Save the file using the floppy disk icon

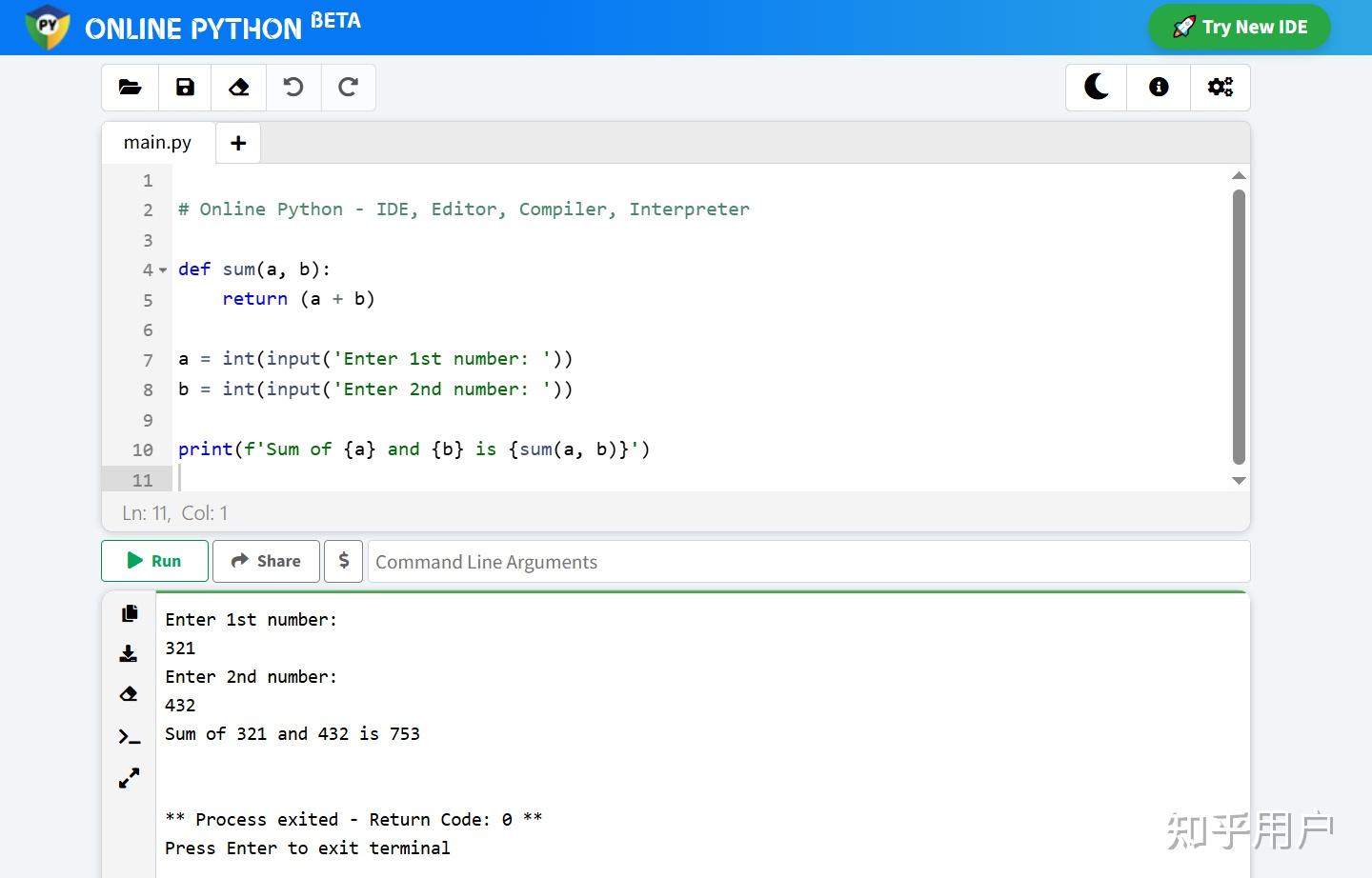click(x=185, y=88)
